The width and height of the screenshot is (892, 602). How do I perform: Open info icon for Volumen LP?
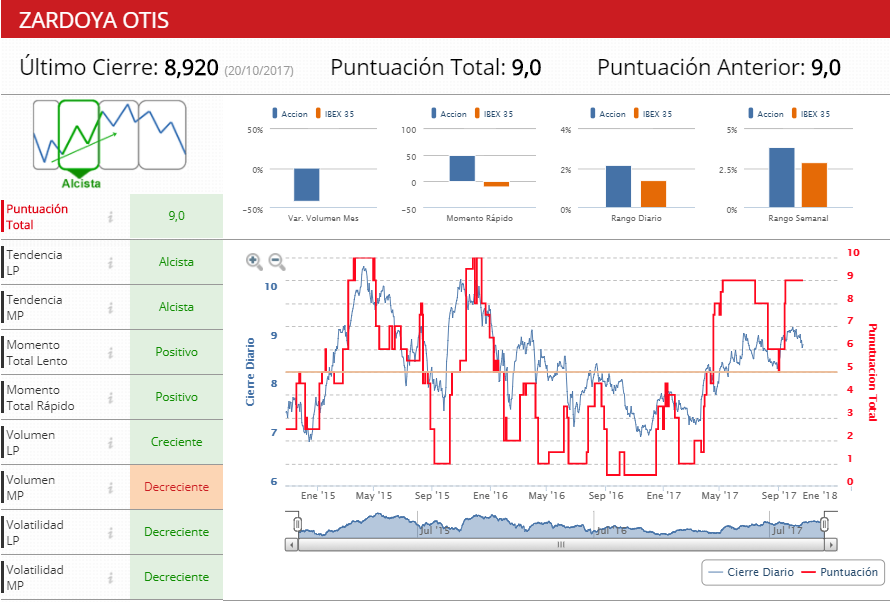coord(111,442)
